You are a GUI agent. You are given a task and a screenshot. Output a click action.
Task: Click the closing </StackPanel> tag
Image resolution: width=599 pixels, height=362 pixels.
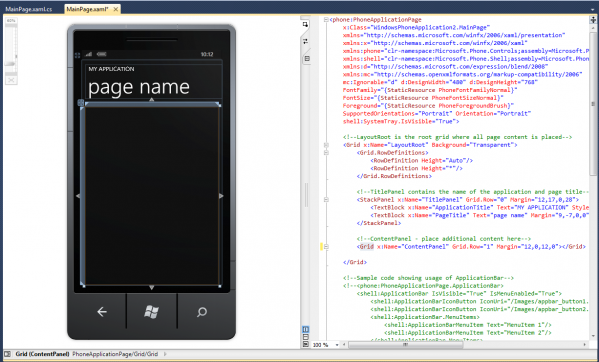pos(379,223)
